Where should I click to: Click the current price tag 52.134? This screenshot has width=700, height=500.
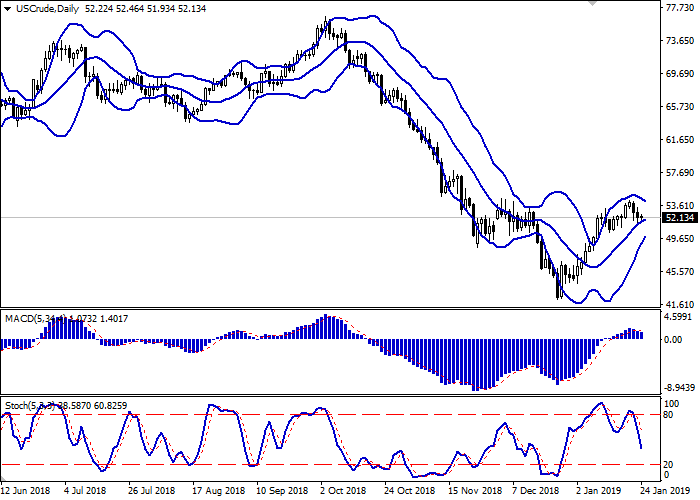[x=679, y=217]
